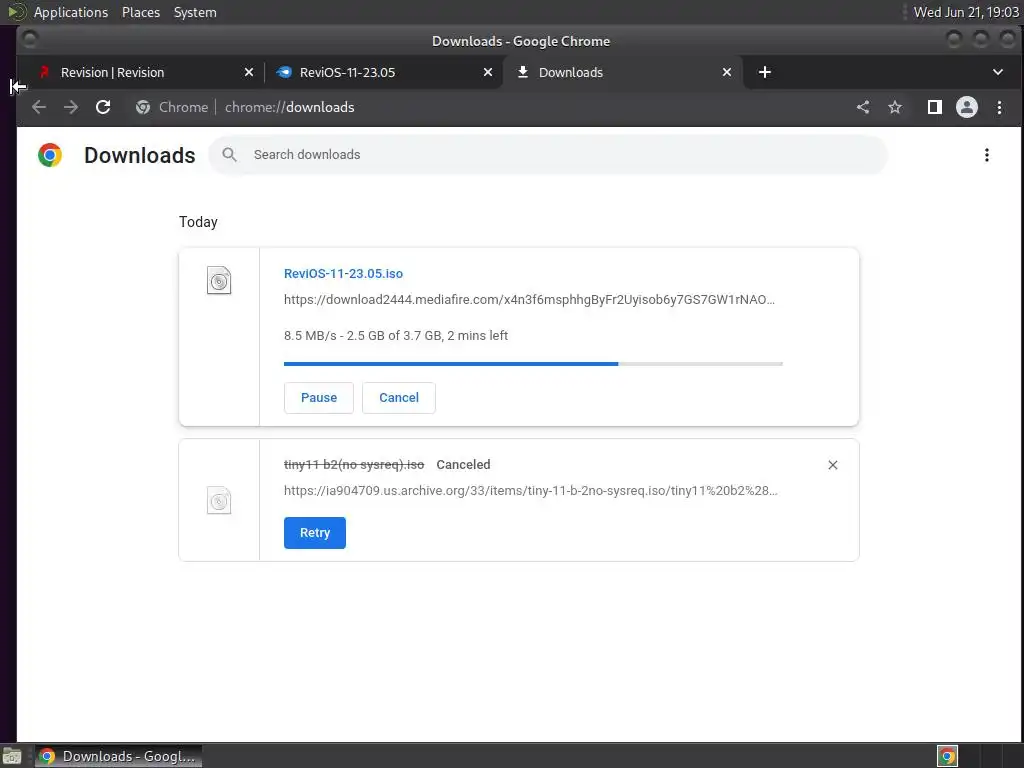Open the System menu
The image size is (1024, 768).
point(195,12)
